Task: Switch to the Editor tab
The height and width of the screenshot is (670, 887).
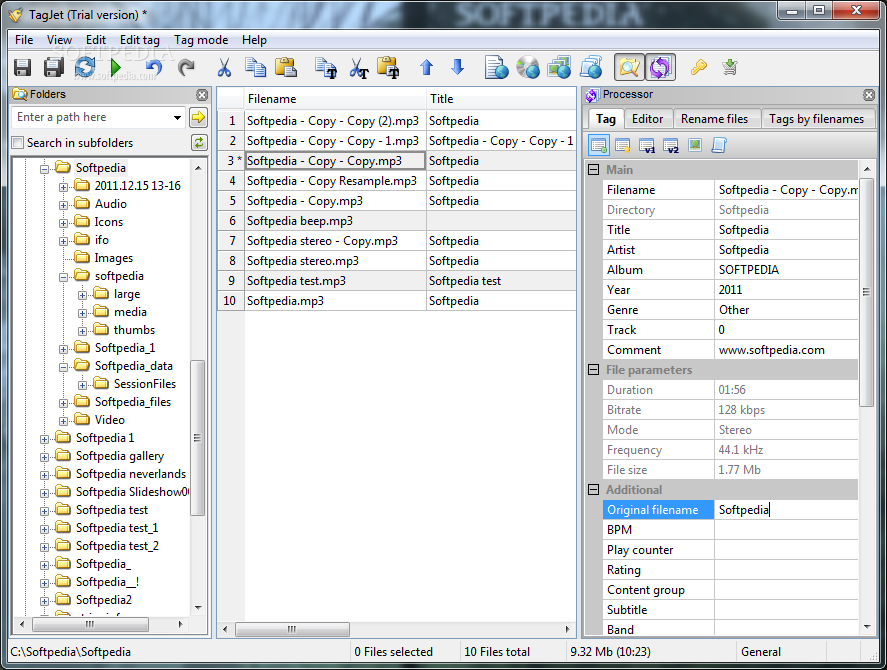Action: pos(647,119)
